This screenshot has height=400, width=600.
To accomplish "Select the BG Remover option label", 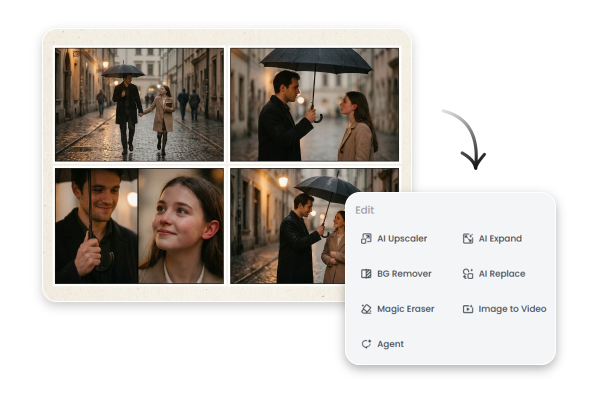I will click(x=404, y=274).
